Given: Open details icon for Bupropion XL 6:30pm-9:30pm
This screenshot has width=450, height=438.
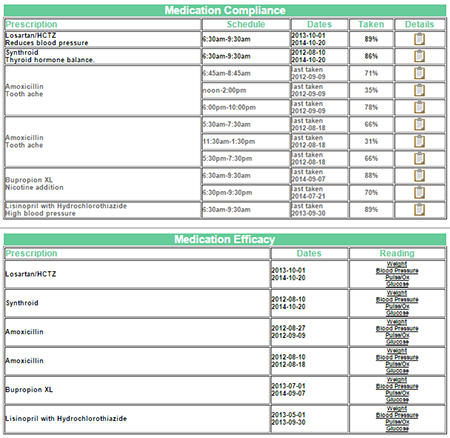Looking at the screenshot, I should 419,193.
